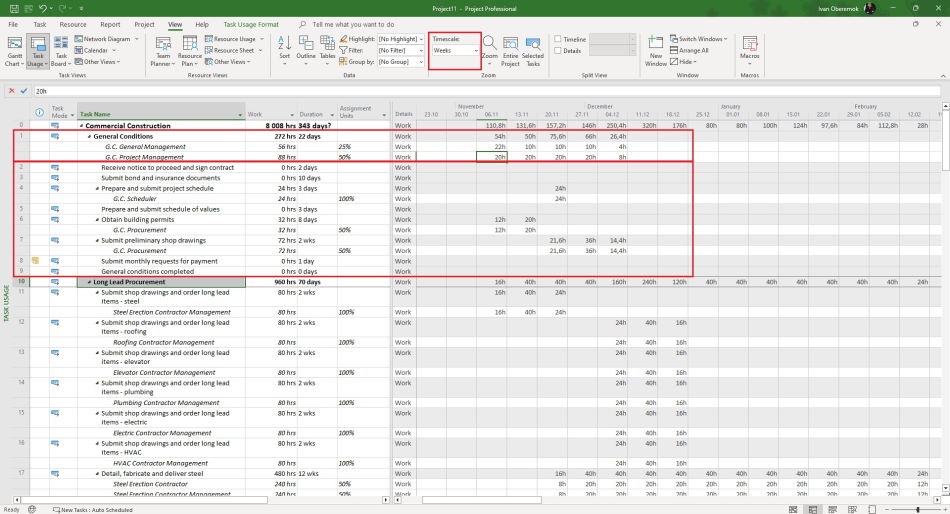950x514 pixels.
Task: Enable the Timeline checkbox
Action: [x=558, y=39]
